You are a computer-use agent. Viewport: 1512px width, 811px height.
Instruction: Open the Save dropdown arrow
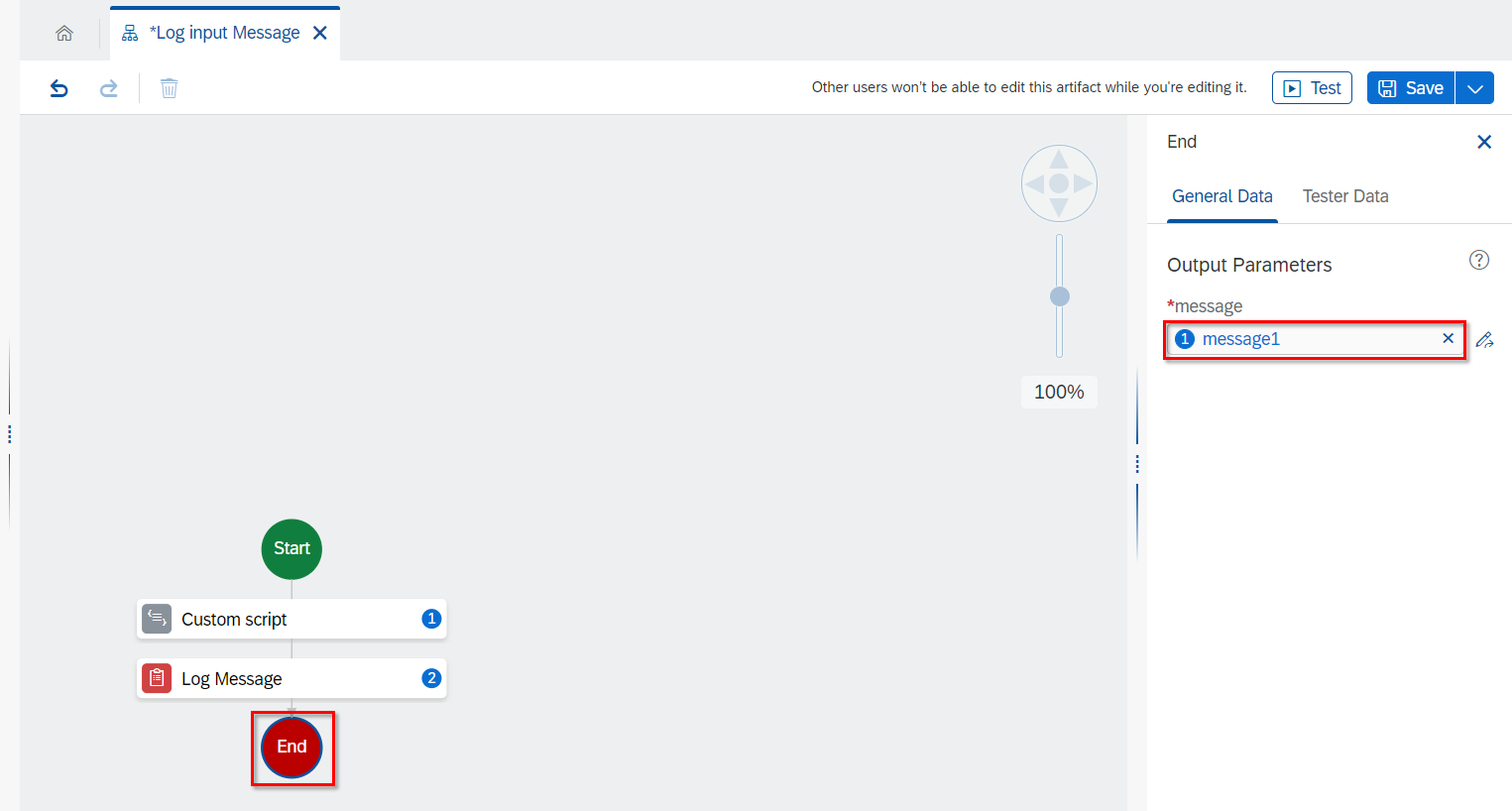pos(1474,87)
